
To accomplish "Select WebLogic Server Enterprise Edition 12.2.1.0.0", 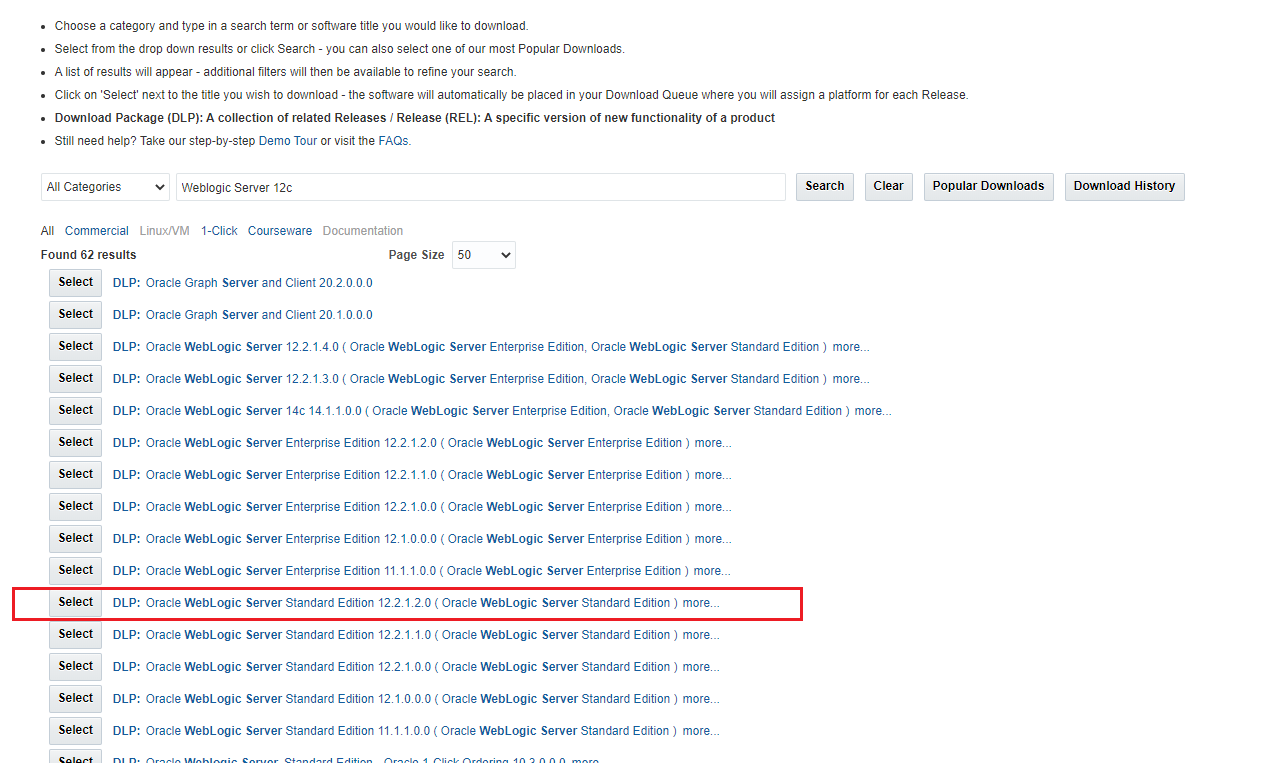I will click(x=75, y=507).
